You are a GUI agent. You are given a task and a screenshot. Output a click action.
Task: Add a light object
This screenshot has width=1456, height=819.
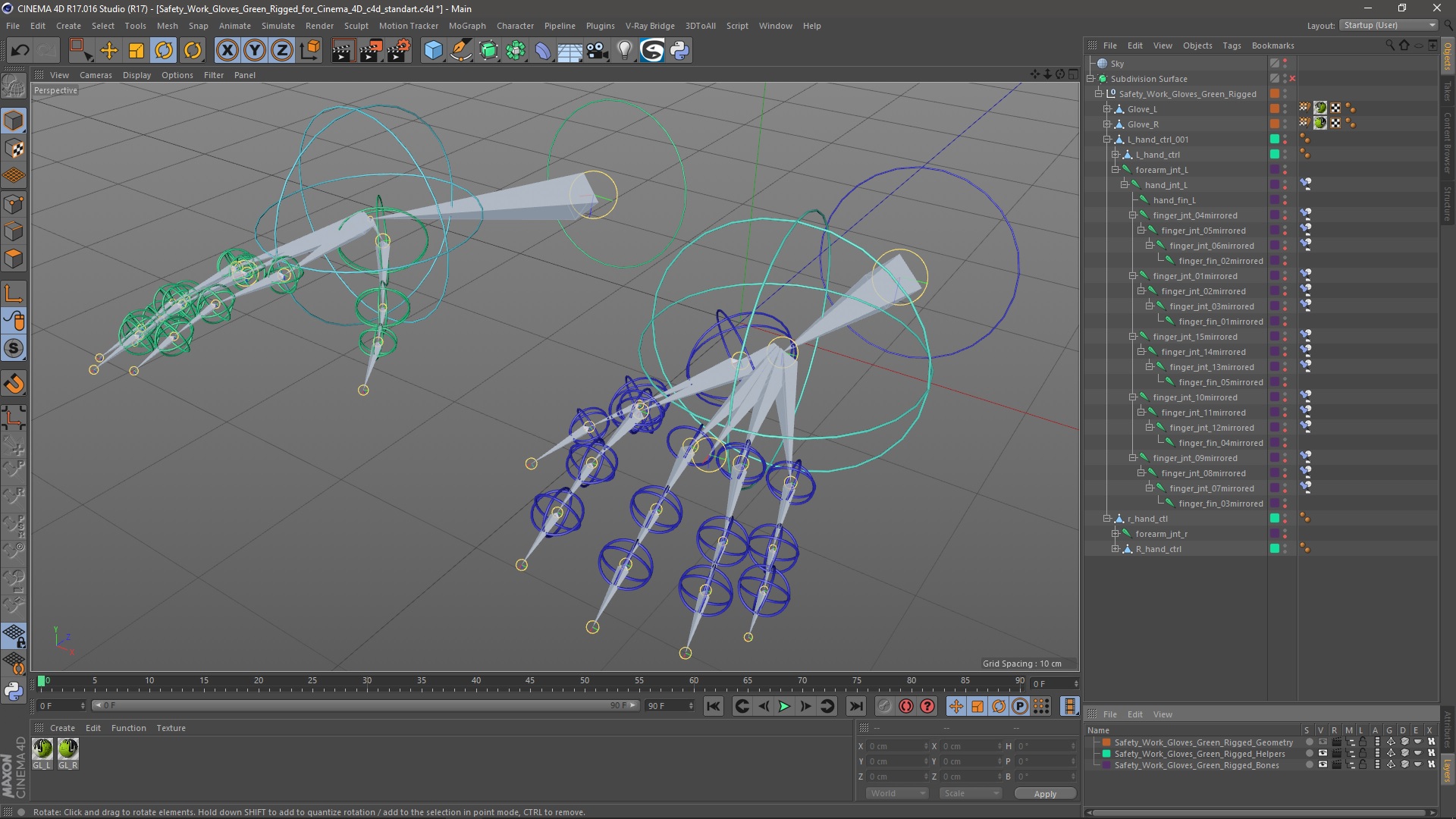[x=625, y=51]
